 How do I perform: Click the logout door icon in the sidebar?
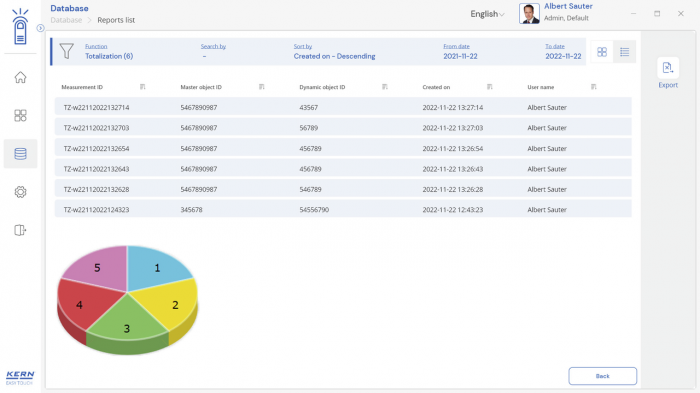point(20,230)
